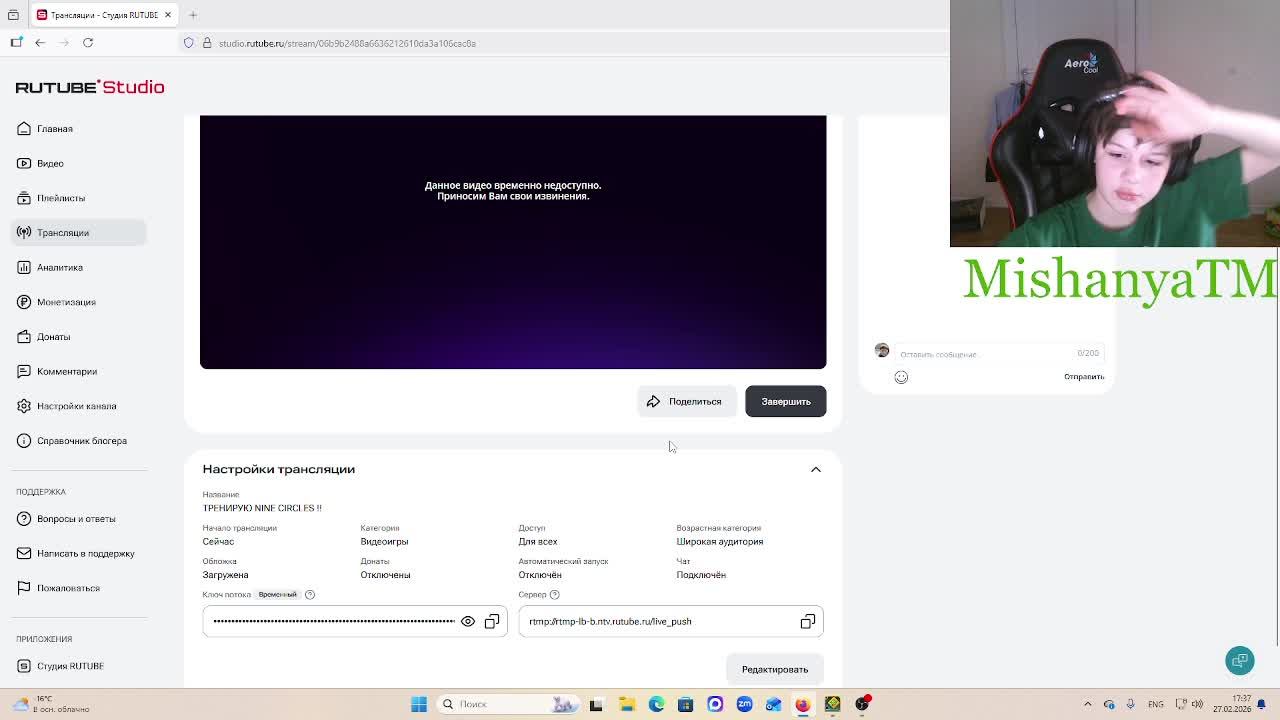Open the Монетизация sidebar section
1280x720 pixels.
click(x=66, y=302)
